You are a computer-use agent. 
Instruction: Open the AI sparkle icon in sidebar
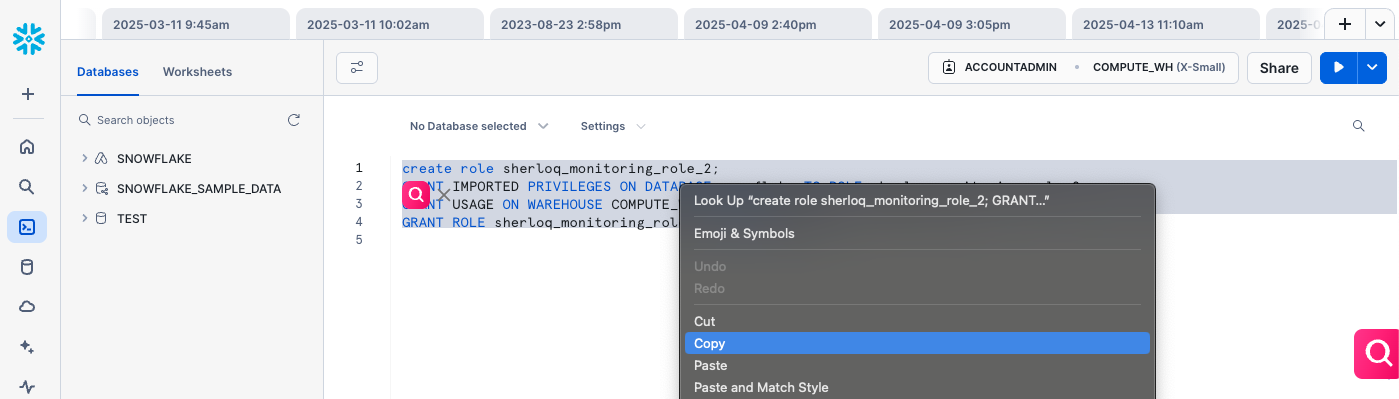[27, 347]
